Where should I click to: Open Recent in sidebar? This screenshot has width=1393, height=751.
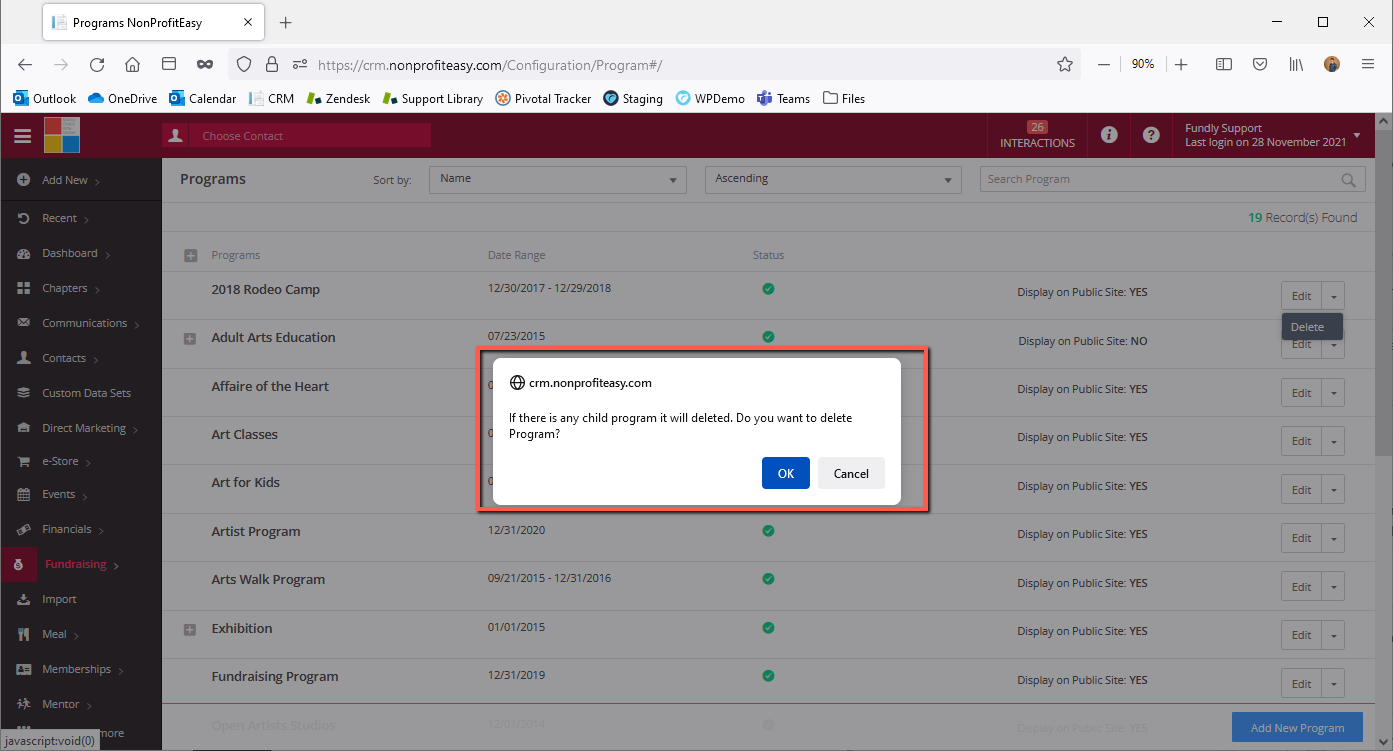tap(60, 218)
